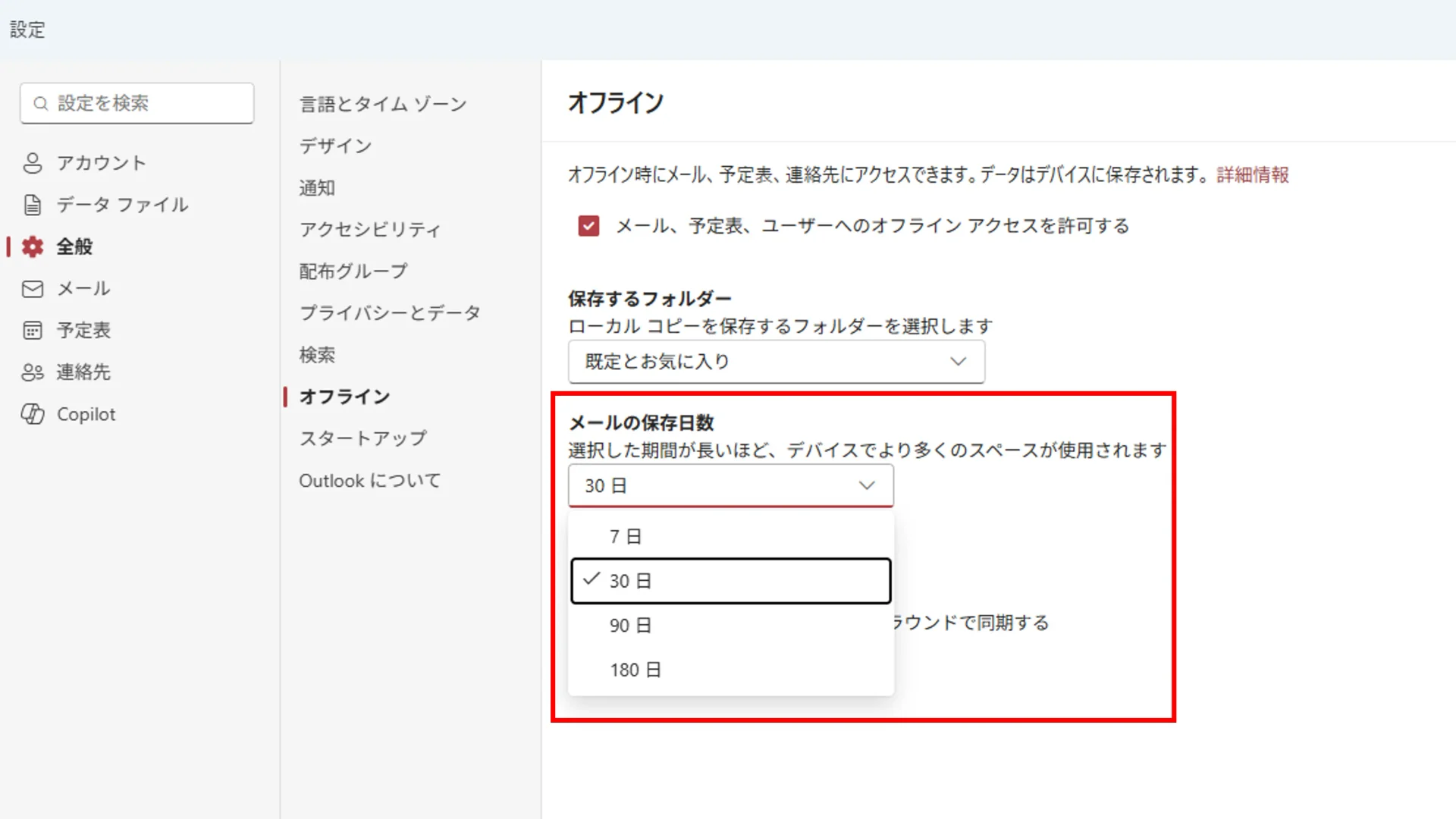Choose 90 日 from the list
This screenshot has height=819, width=1456.
(731, 626)
